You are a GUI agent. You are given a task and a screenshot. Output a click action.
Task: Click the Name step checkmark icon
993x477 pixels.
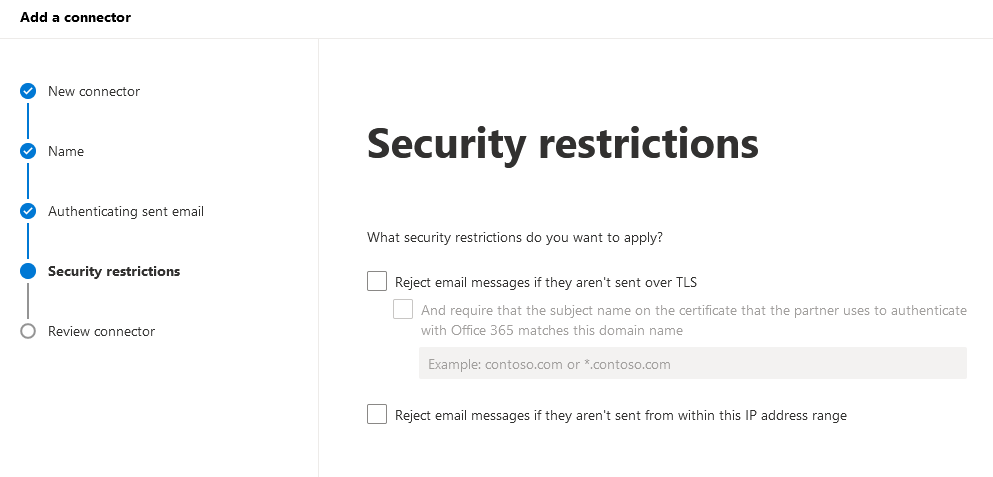coord(28,151)
